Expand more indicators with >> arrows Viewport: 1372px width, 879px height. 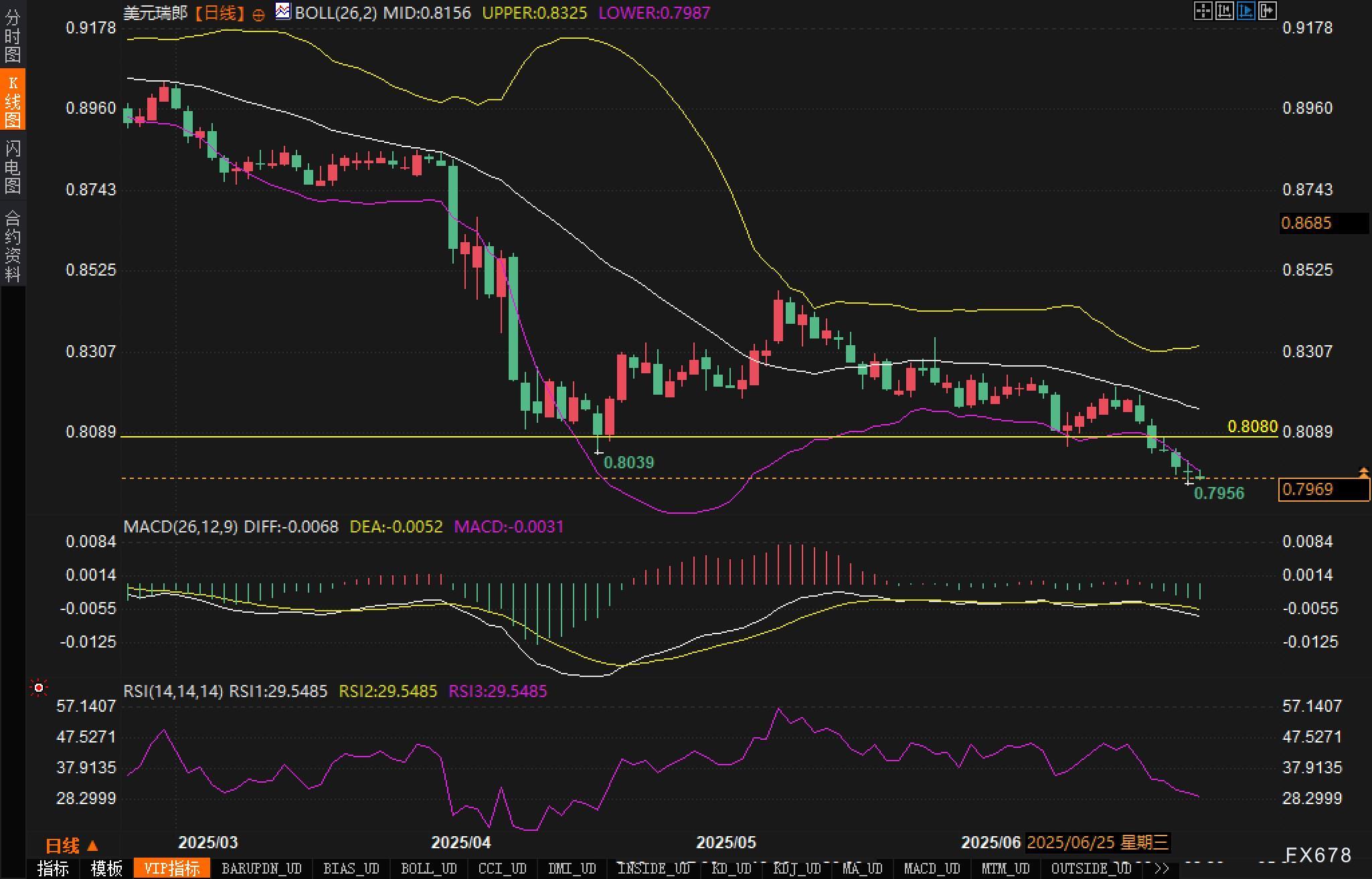[1162, 869]
